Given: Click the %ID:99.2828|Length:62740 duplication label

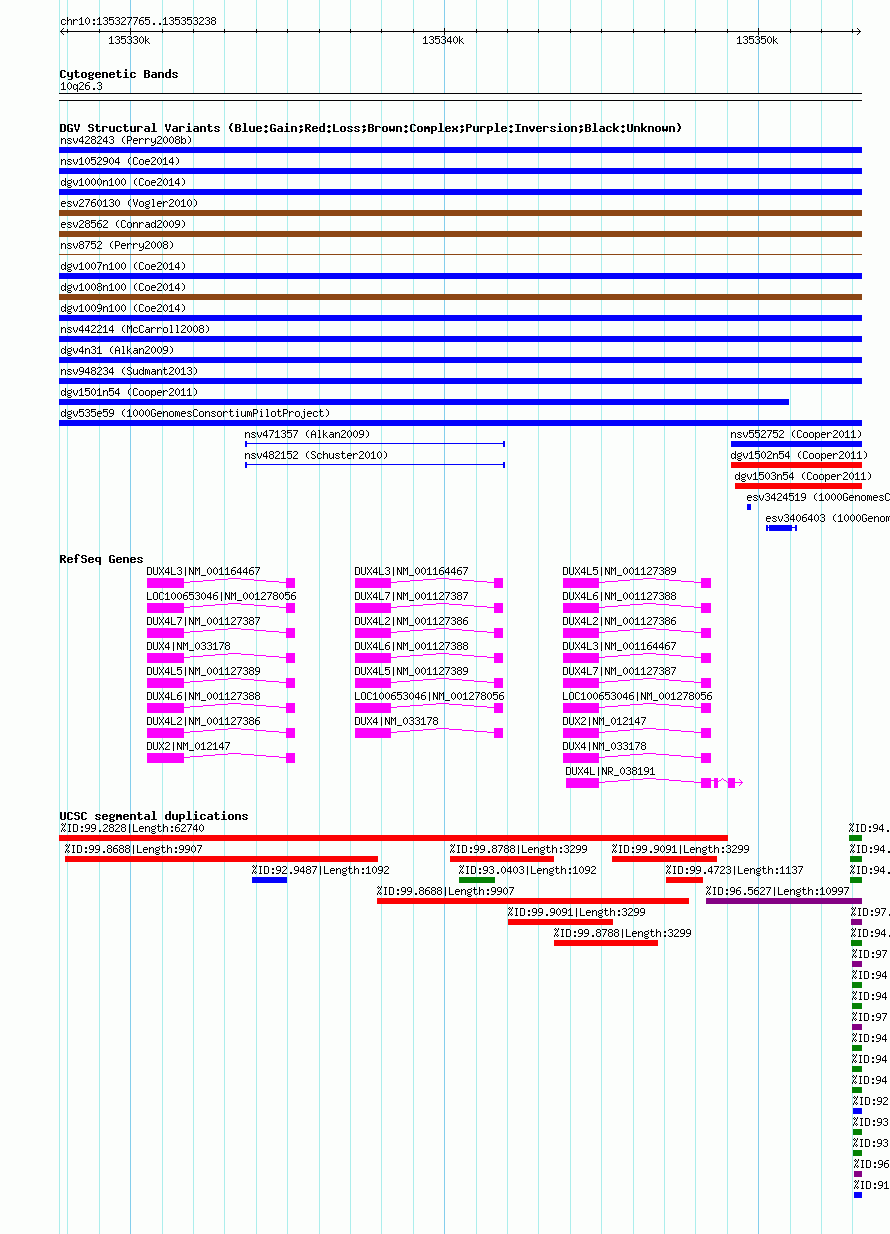Looking at the screenshot, I should (132, 828).
